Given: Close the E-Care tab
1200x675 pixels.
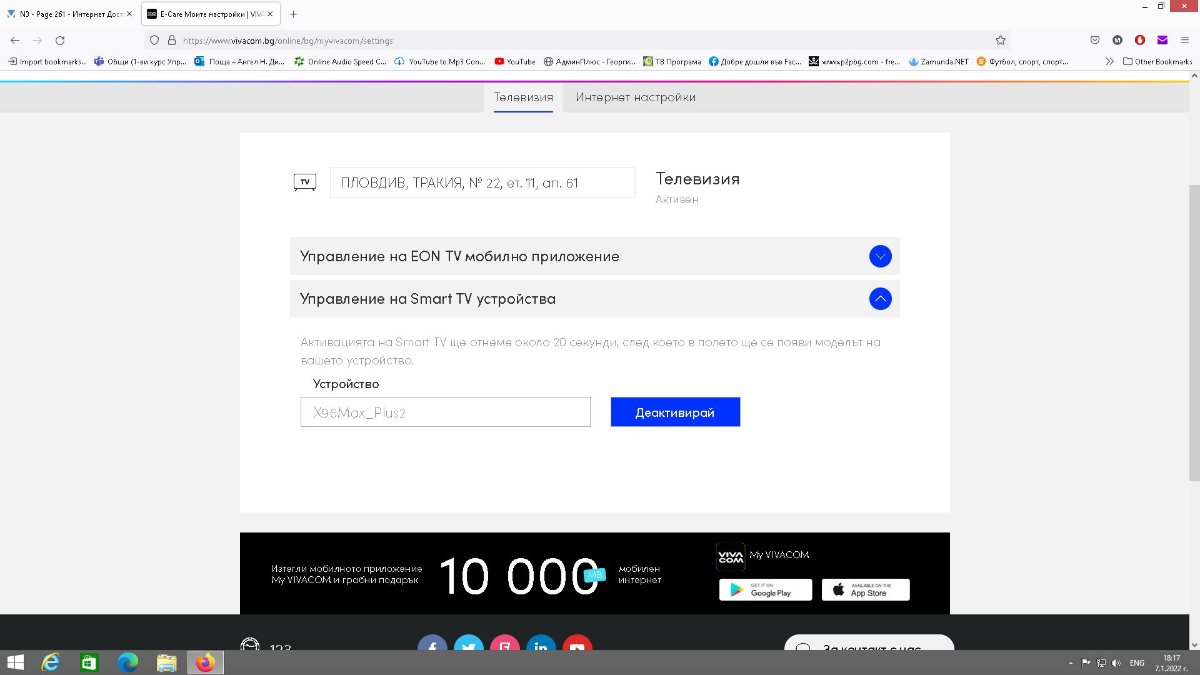Looking at the screenshot, I should [x=270, y=14].
